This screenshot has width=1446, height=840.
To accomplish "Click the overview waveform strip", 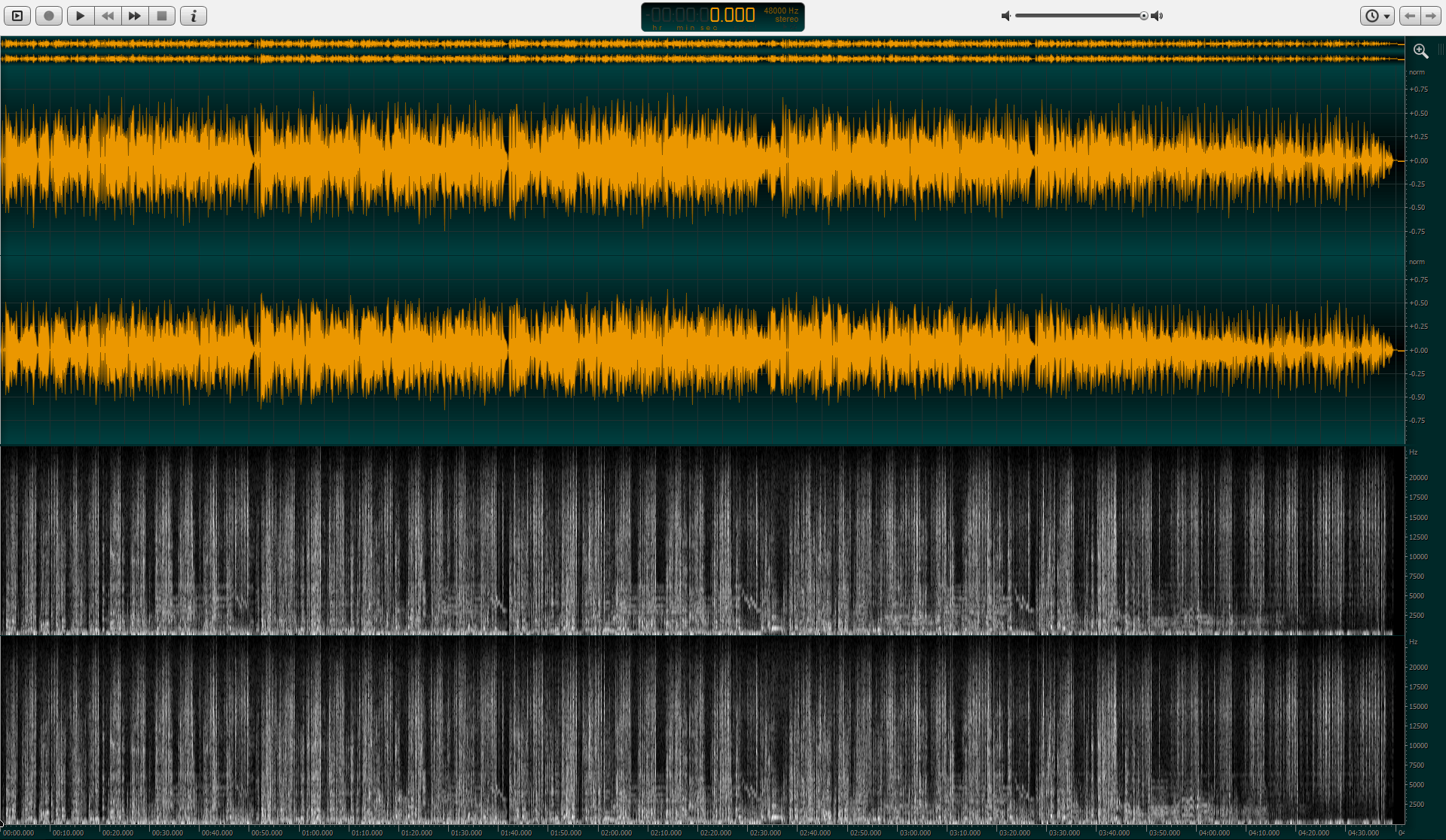I will coord(700,51).
